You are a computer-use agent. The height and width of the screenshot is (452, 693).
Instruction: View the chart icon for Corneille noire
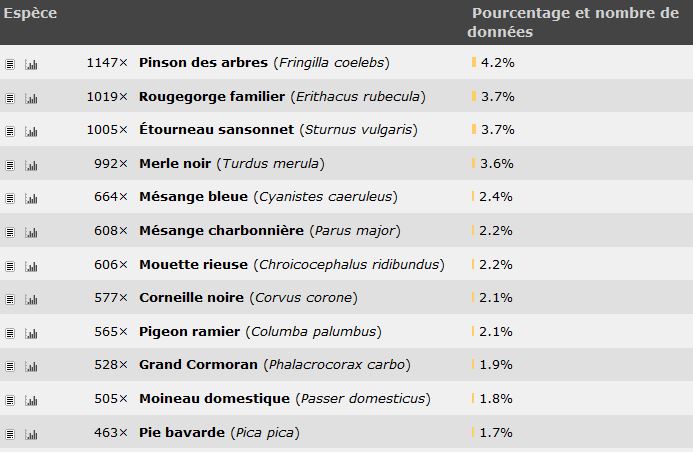tap(31, 300)
